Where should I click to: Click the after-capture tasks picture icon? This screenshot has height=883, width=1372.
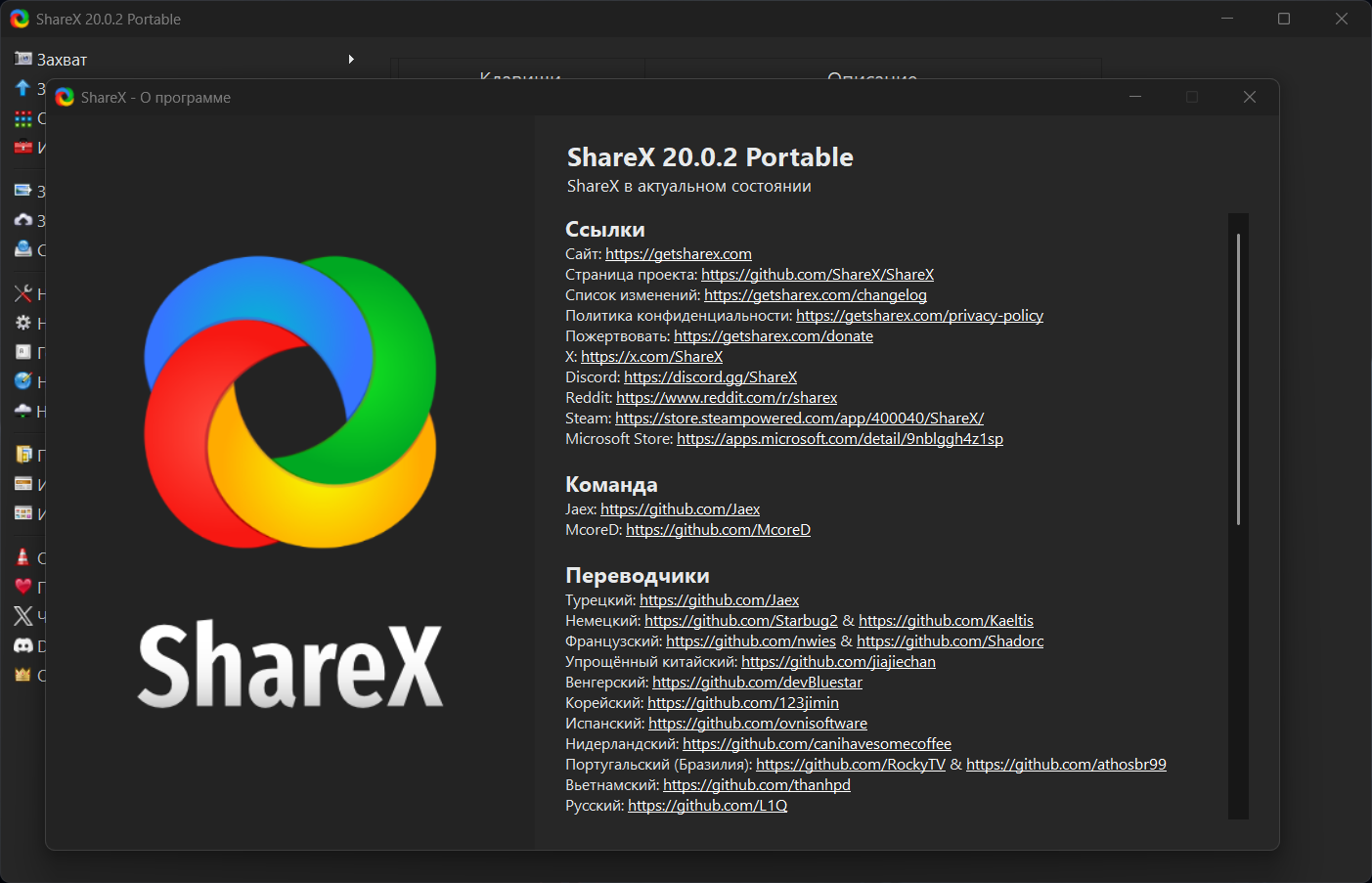[x=23, y=191]
